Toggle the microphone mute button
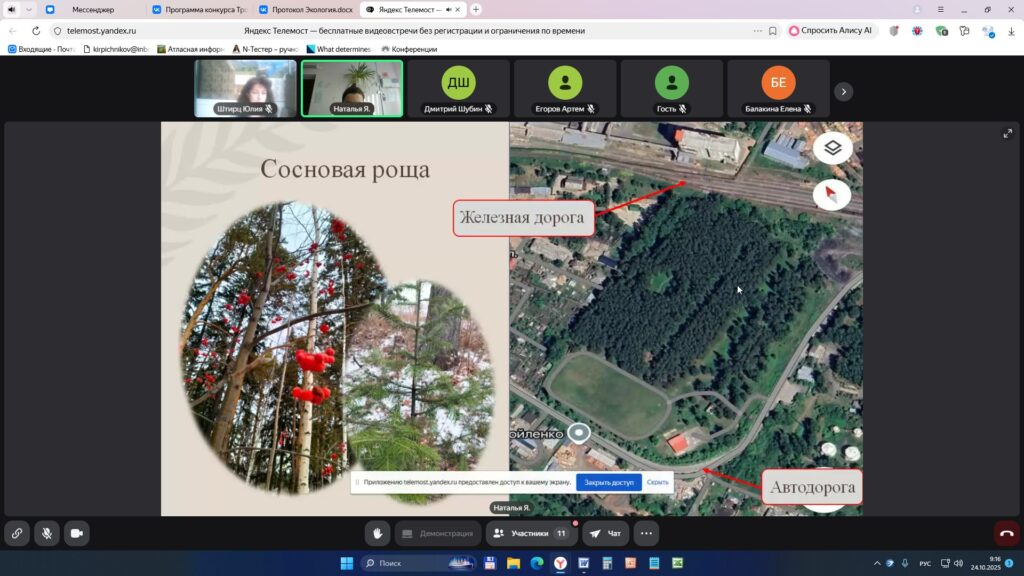This screenshot has width=1024, height=576. coord(46,534)
